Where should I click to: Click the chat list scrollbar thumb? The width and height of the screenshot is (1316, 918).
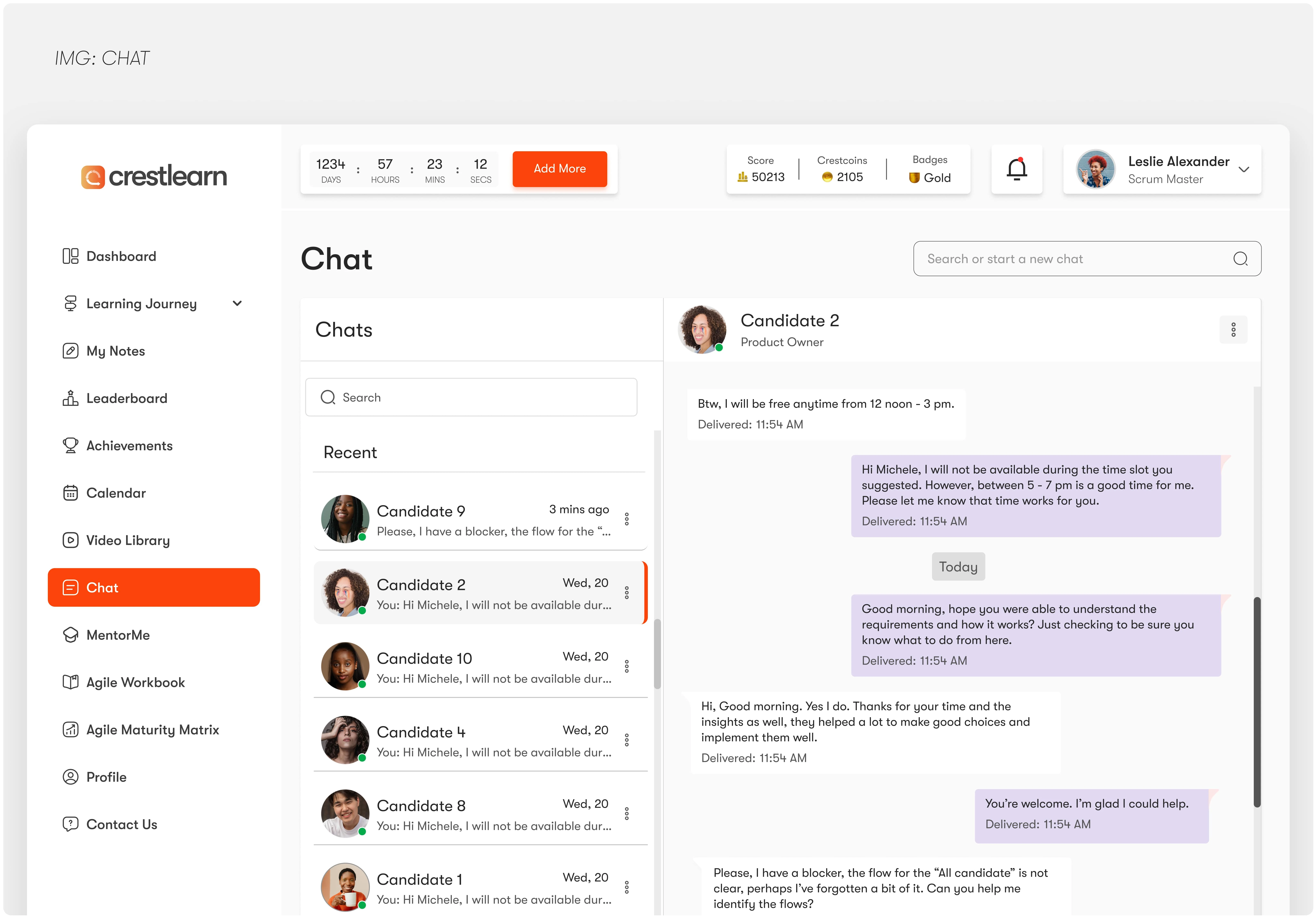click(657, 654)
